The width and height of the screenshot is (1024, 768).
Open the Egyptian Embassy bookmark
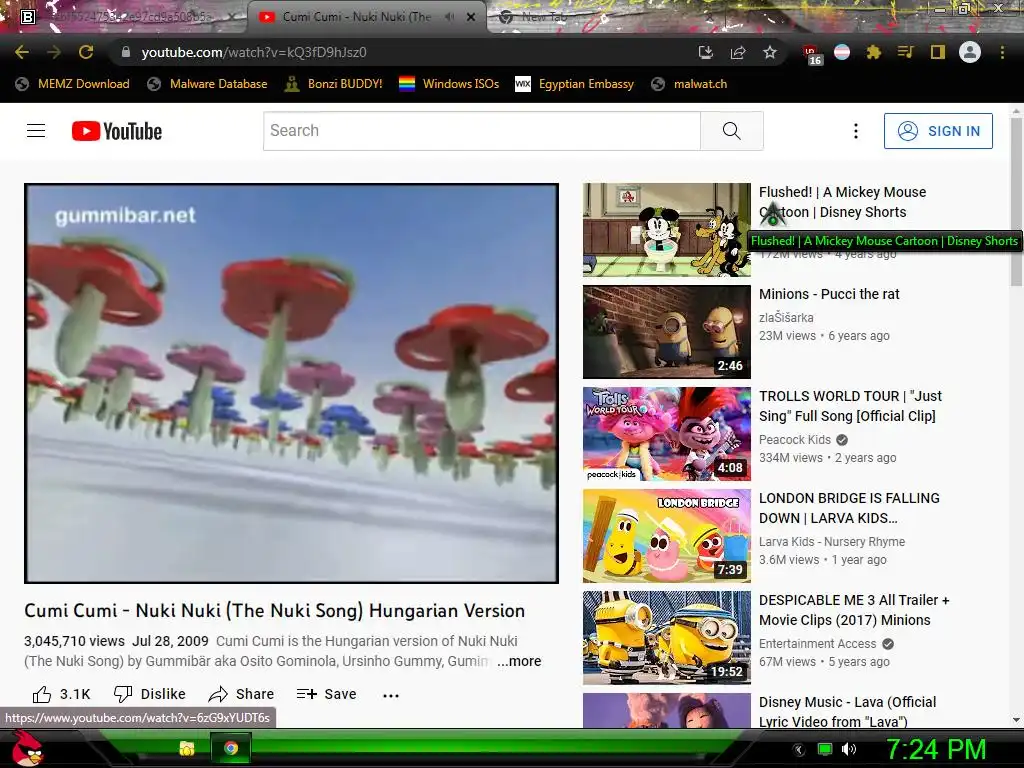[x=575, y=84]
